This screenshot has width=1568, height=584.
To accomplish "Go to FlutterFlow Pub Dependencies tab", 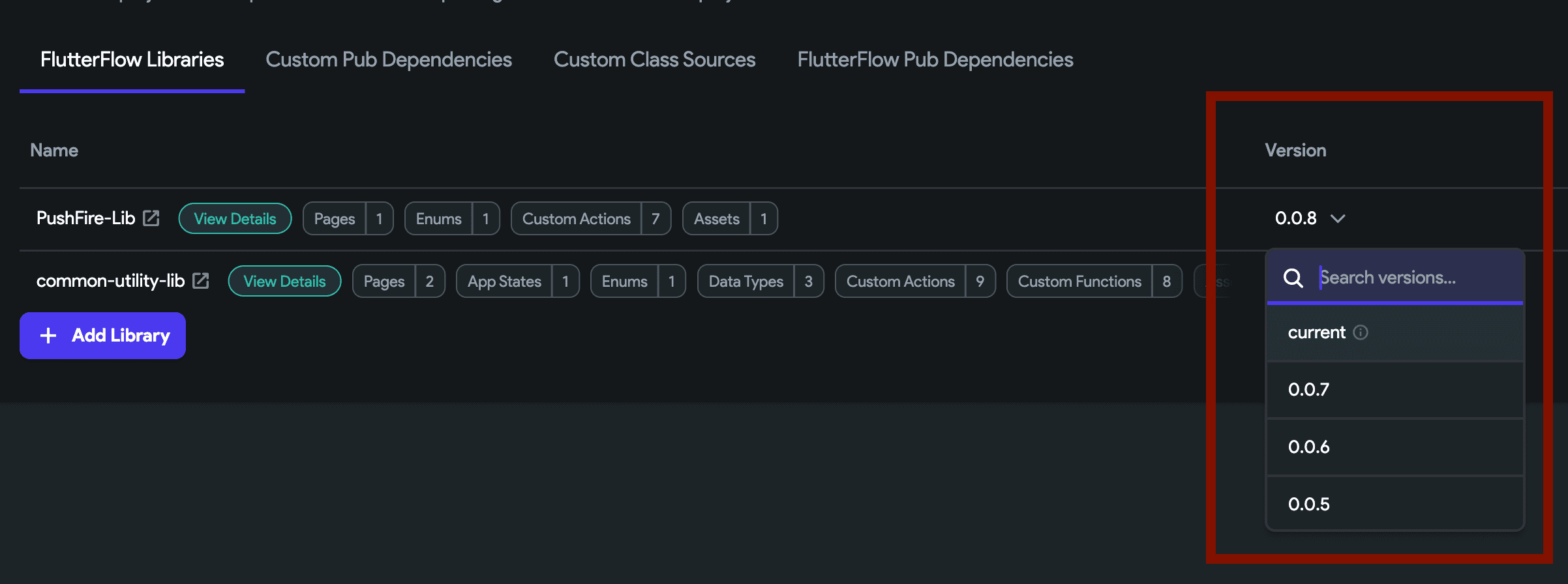I will pos(935,60).
